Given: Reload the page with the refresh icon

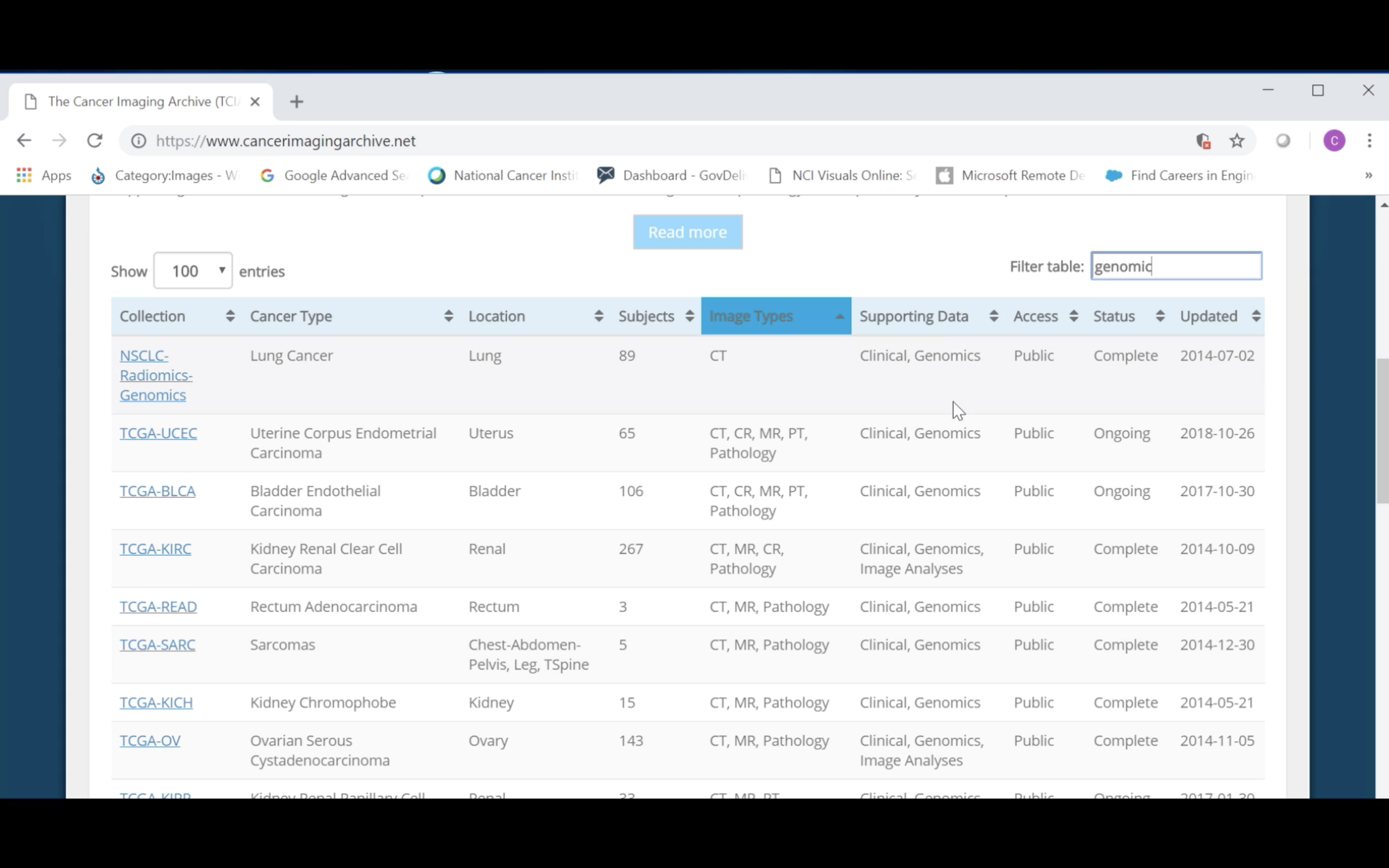Looking at the screenshot, I should click(95, 141).
